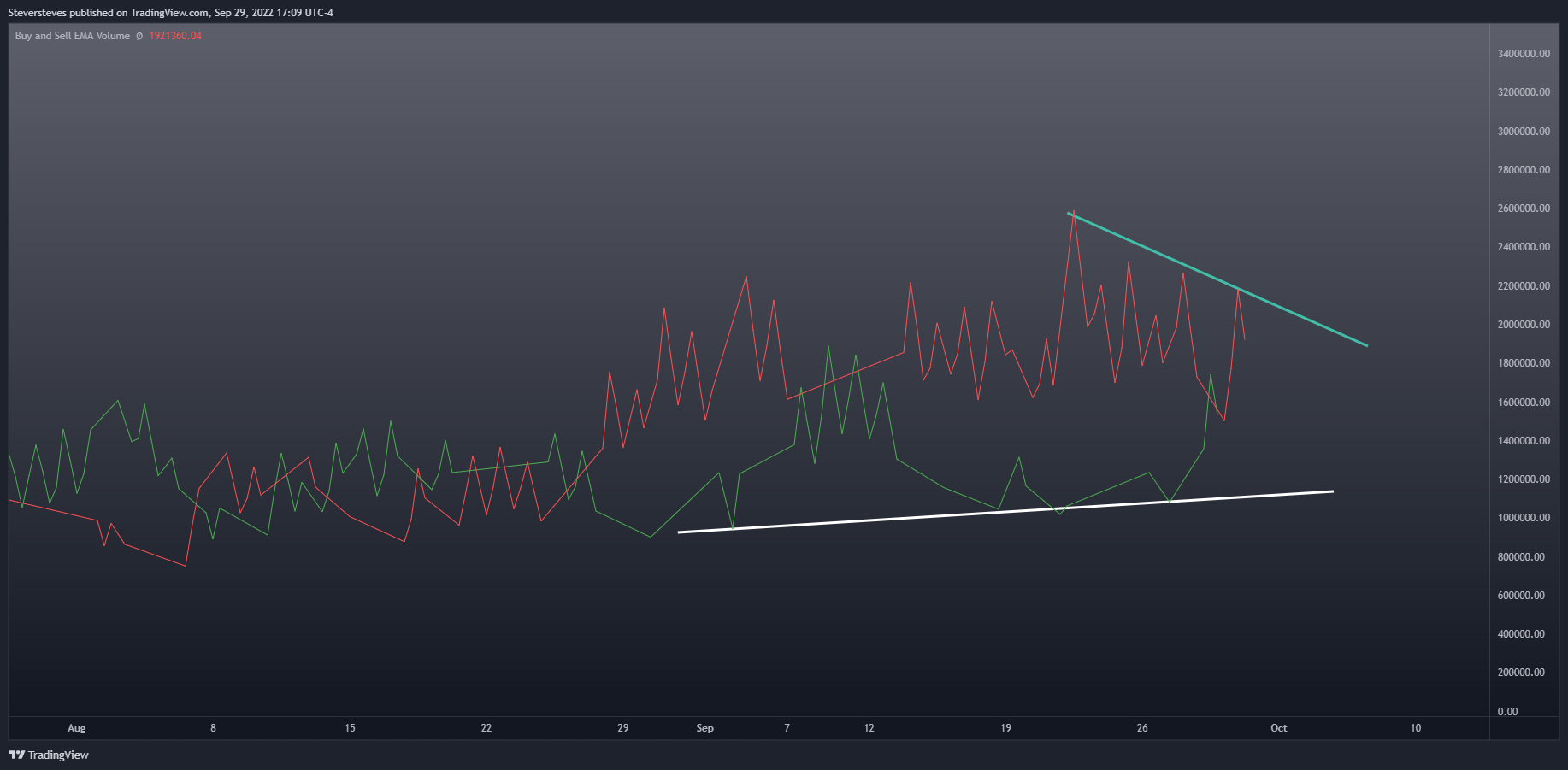Click the 15 date label on time axis
This screenshot has width=1568, height=770.
(350, 728)
